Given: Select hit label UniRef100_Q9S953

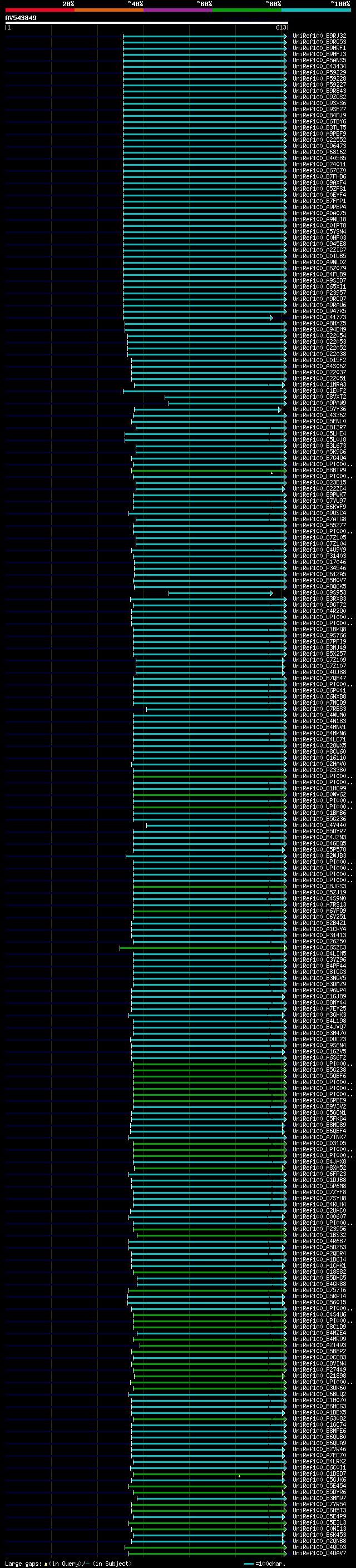Looking at the screenshot, I should point(319,593).
